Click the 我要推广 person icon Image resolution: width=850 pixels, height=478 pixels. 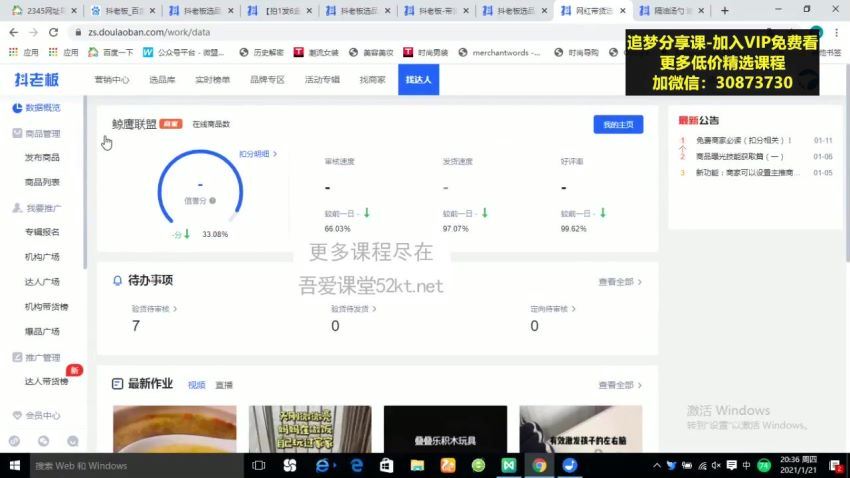pyautogui.click(x=17, y=208)
